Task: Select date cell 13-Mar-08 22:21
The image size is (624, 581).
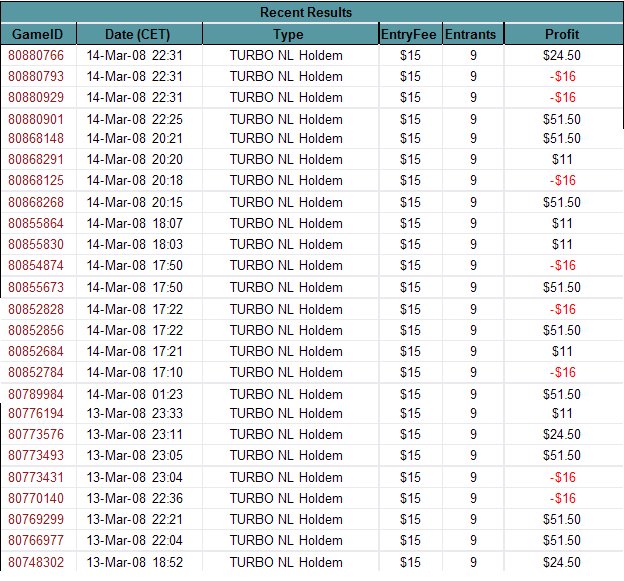Action: pos(135,520)
